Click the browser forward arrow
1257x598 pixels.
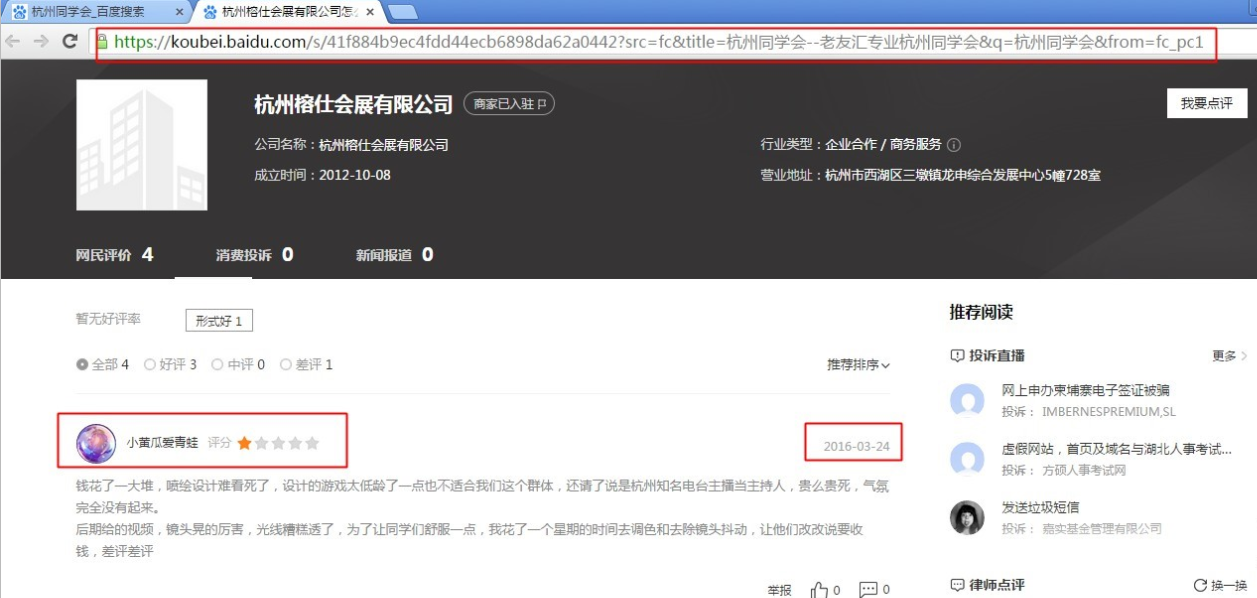pos(41,41)
